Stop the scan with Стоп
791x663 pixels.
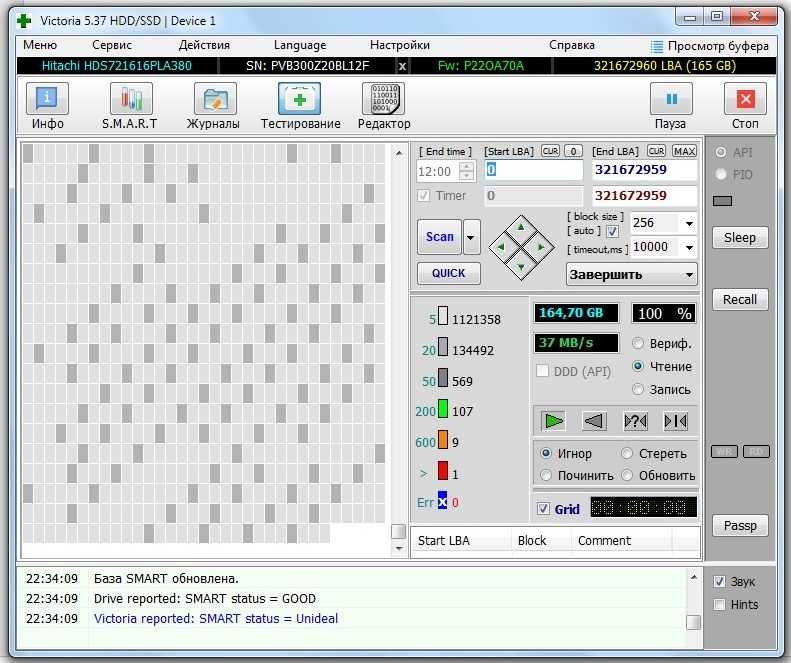pyautogui.click(x=745, y=106)
